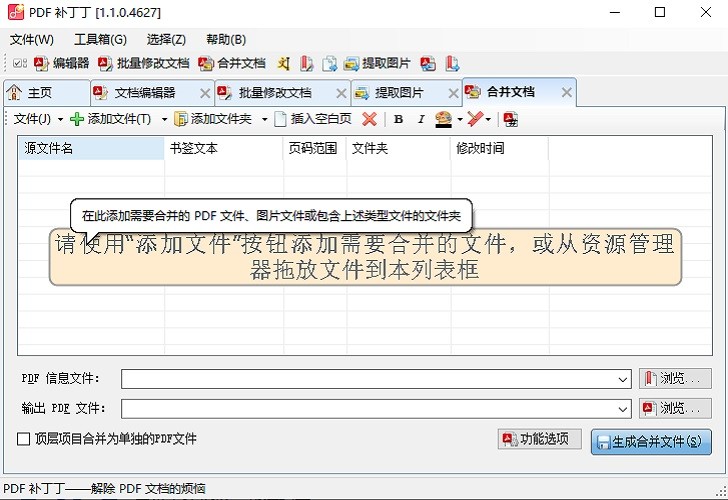Screen dimensions: 728x500
Task: Click 提取图片 in the main toolbar
Action: pos(377,63)
